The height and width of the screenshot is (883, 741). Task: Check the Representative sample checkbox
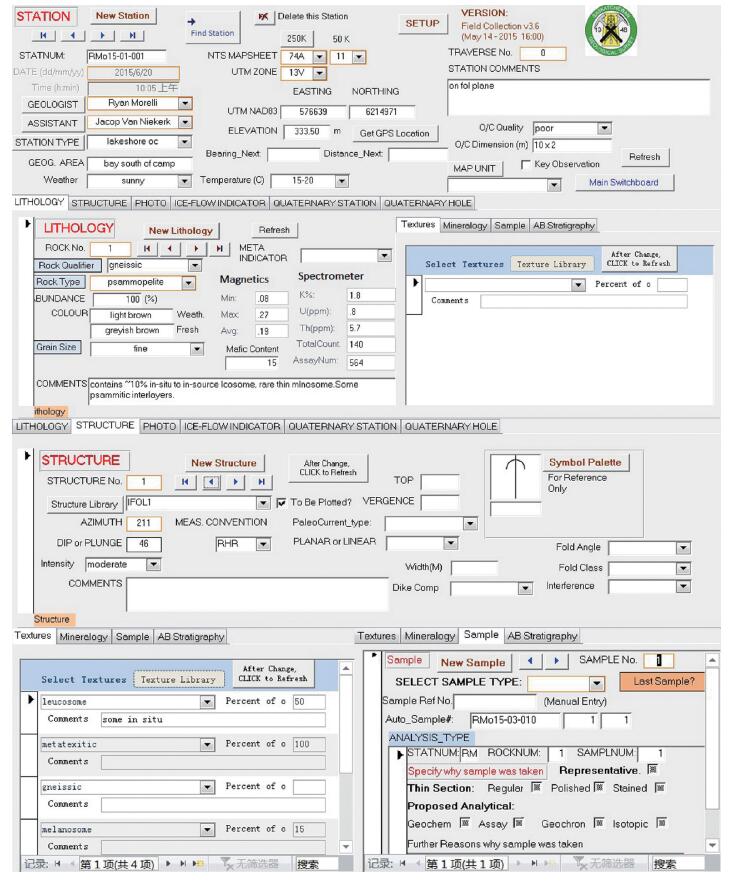pos(652,769)
